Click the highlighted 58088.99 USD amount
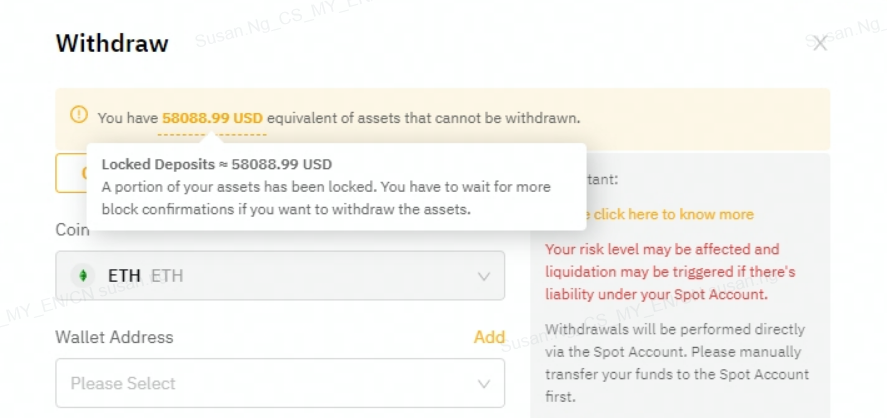The width and height of the screenshot is (887, 418). (x=212, y=118)
